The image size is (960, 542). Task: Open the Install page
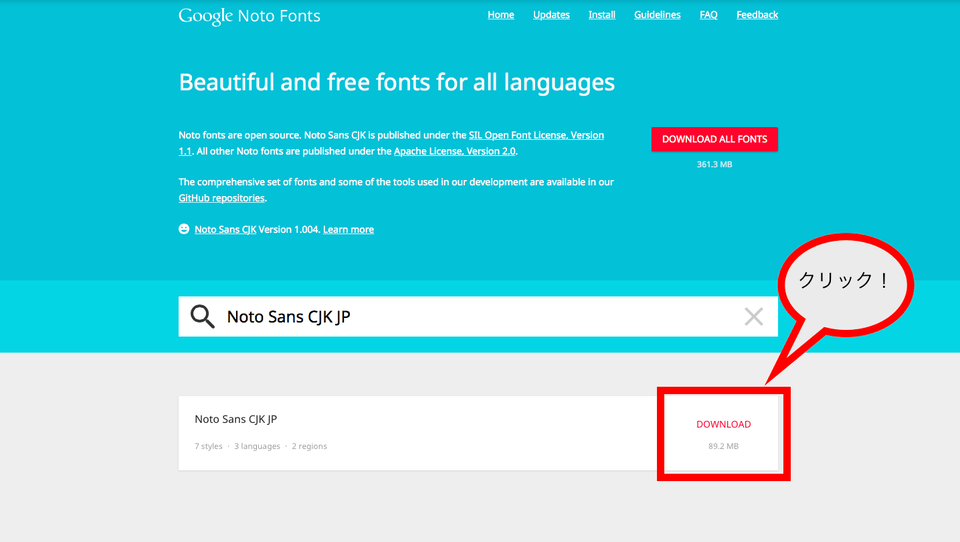602,15
